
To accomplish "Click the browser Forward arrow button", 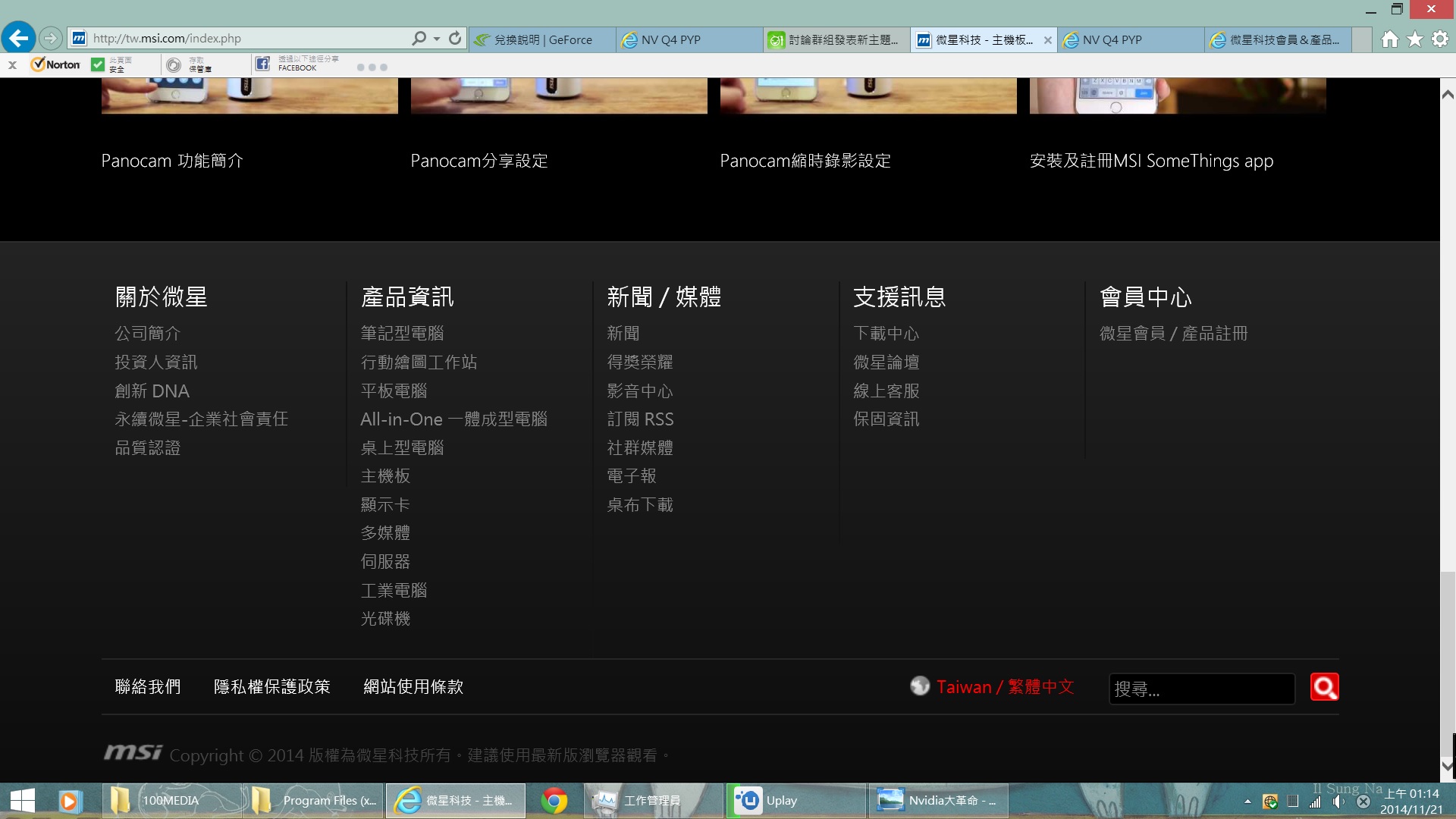I will pyautogui.click(x=50, y=38).
